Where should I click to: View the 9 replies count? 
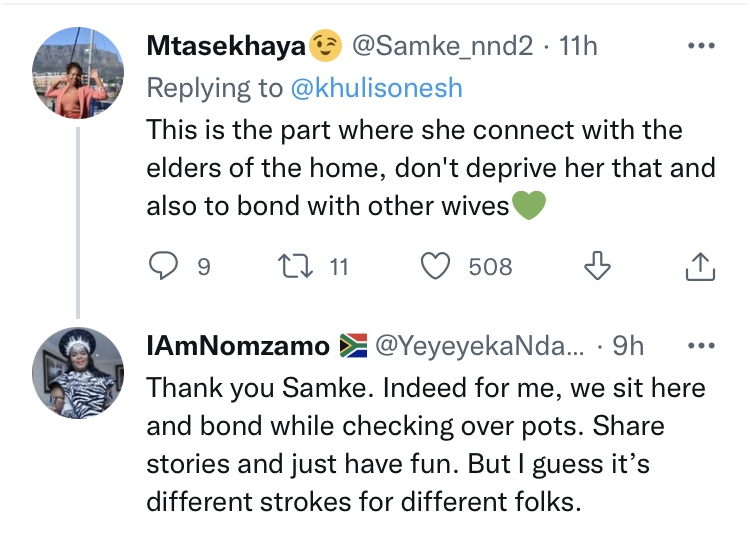[x=204, y=266]
